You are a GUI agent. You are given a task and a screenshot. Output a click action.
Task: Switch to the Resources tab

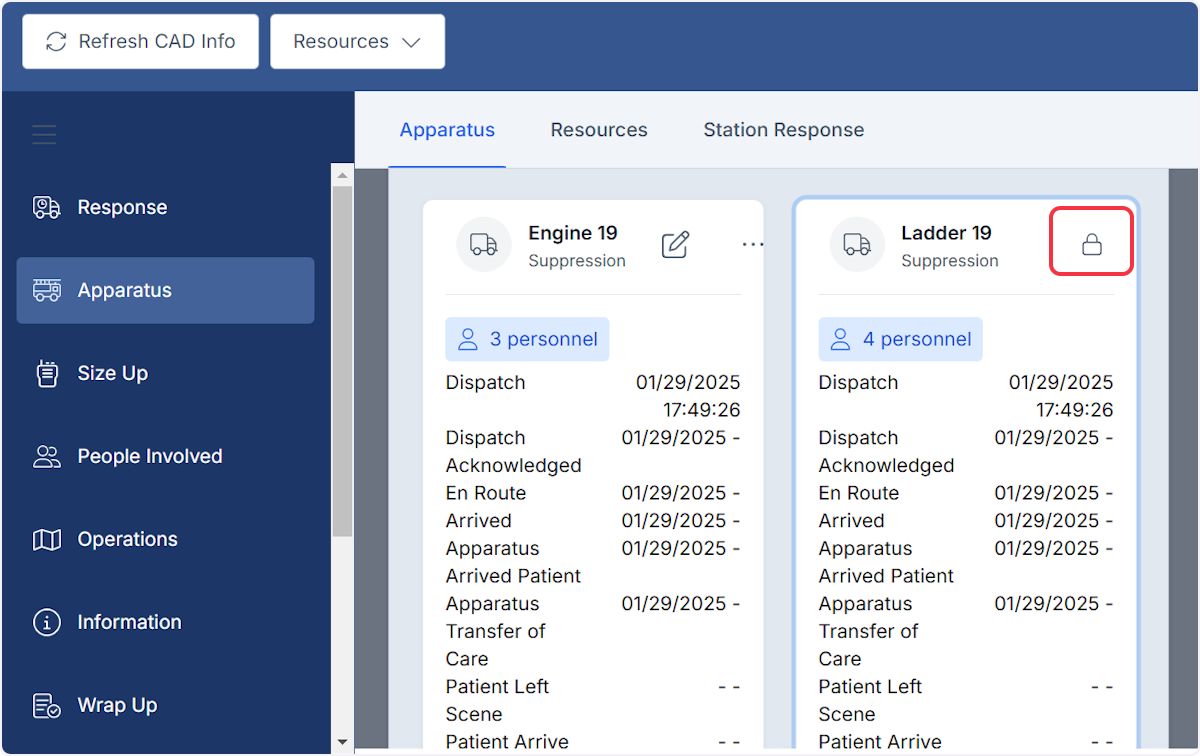tap(599, 130)
